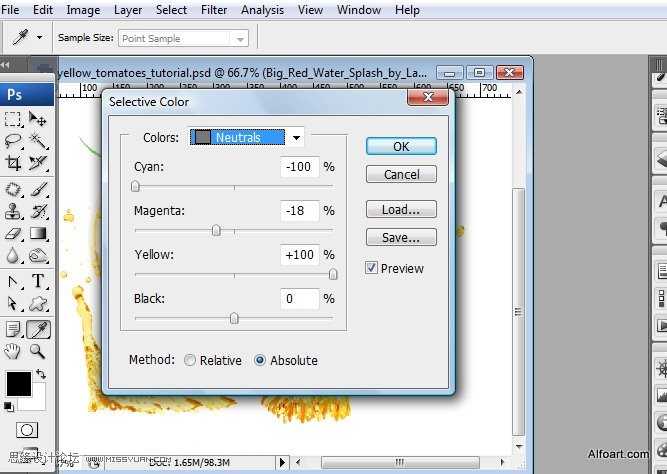Reset default foreground and background colors
Image resolution: width=667 pixels, height=474 pixels.
tap(9, 407)
